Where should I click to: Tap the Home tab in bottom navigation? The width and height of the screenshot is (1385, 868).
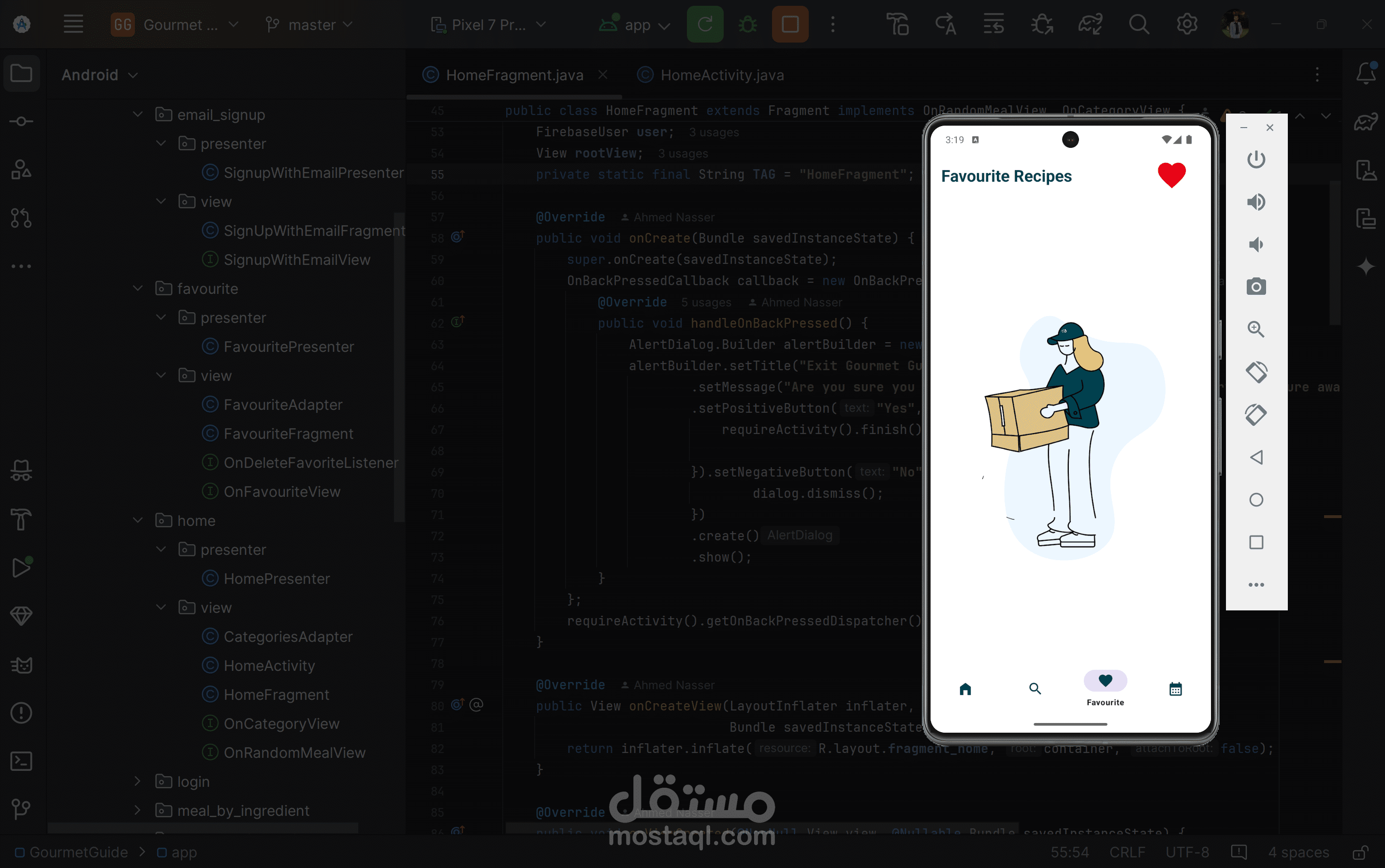(965, 689)
